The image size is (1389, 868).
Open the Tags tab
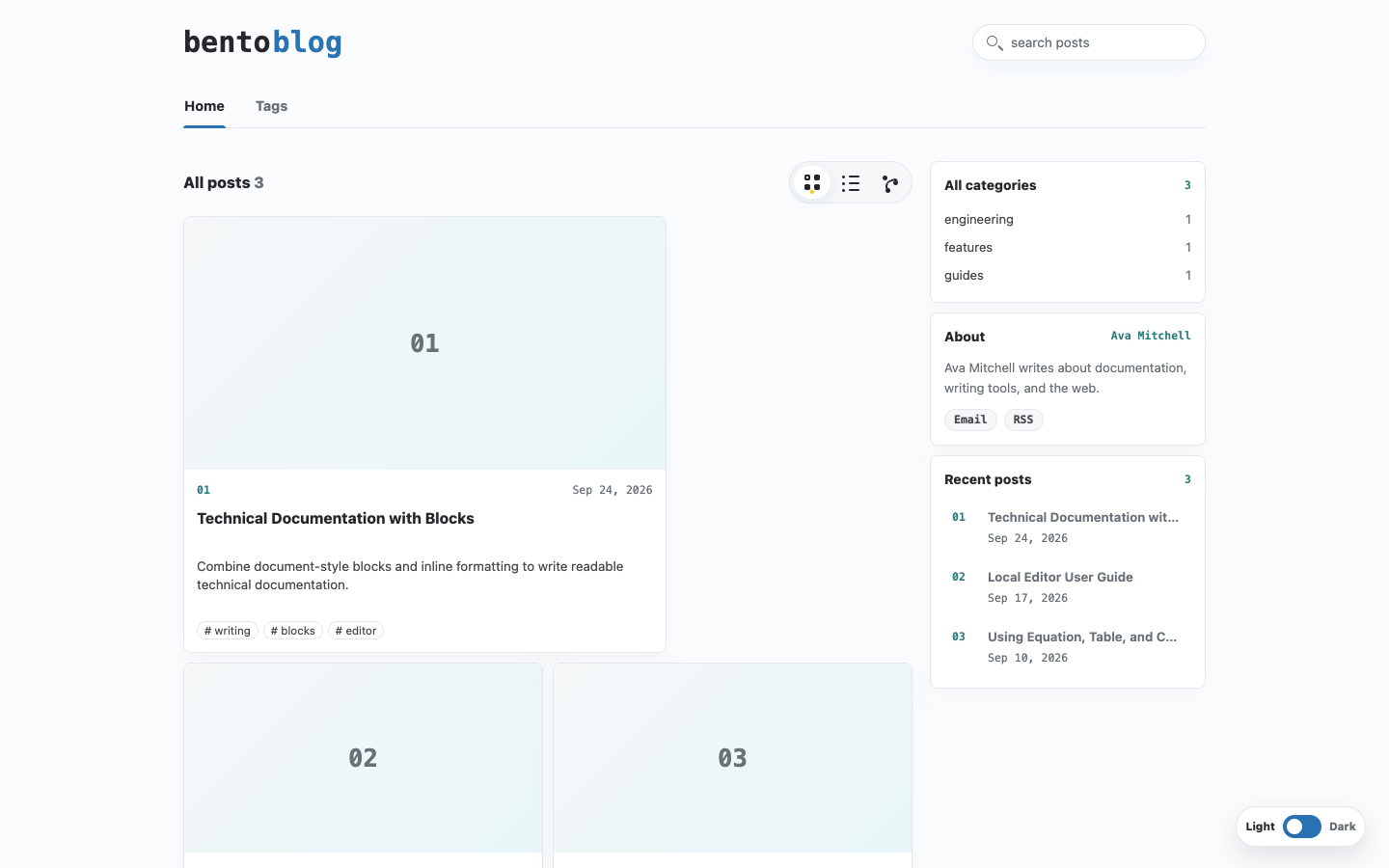271,106
